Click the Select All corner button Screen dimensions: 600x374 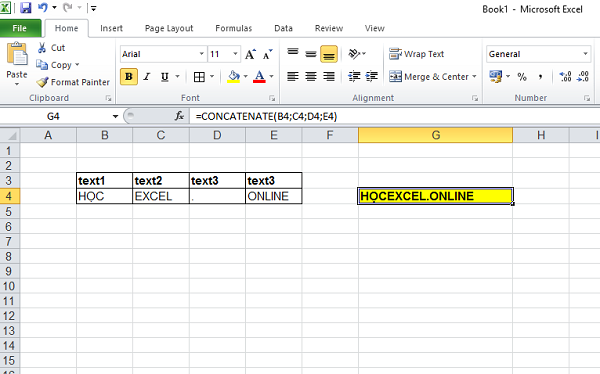coord(10,135)
